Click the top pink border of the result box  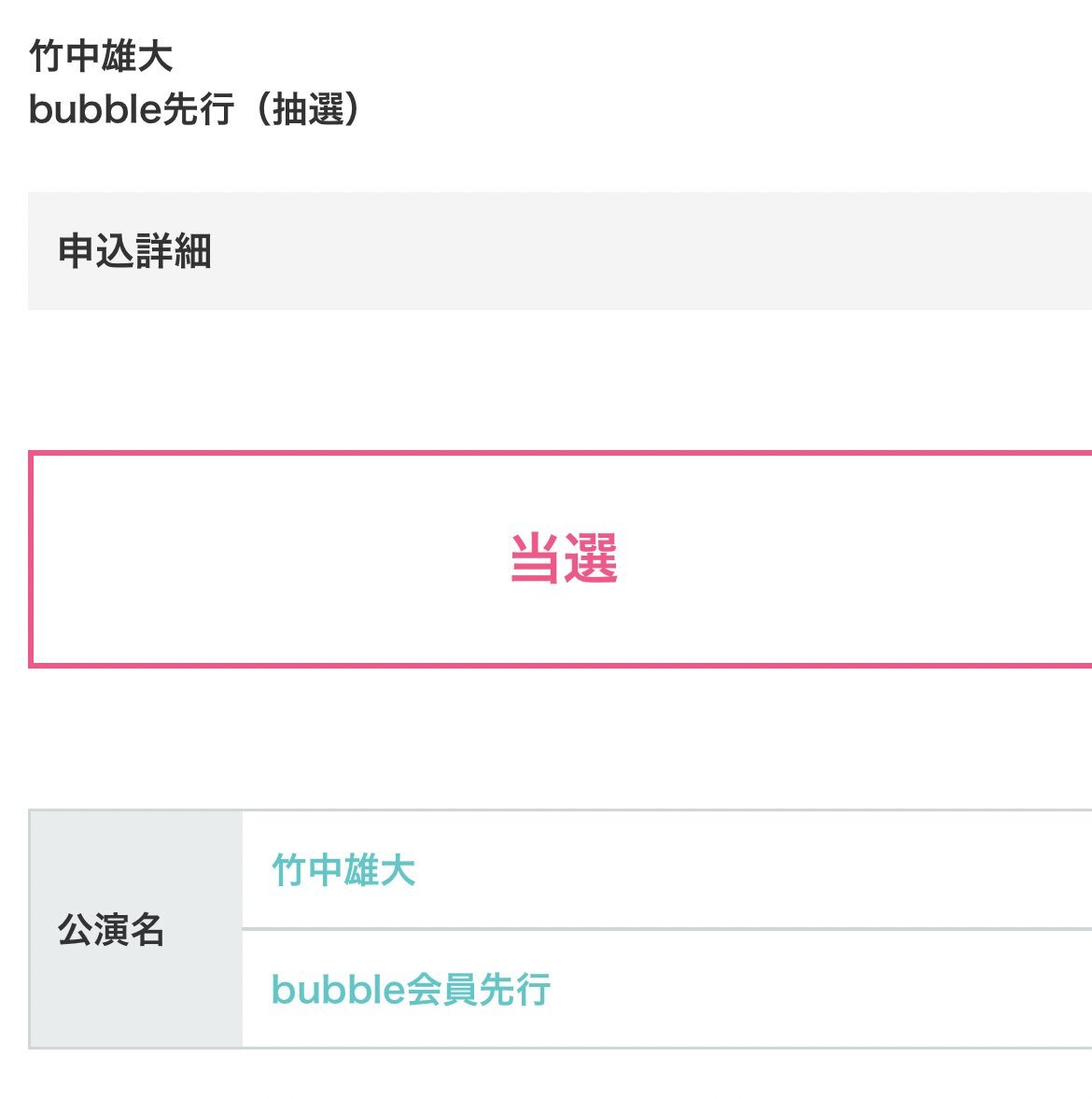click(560, 454)
